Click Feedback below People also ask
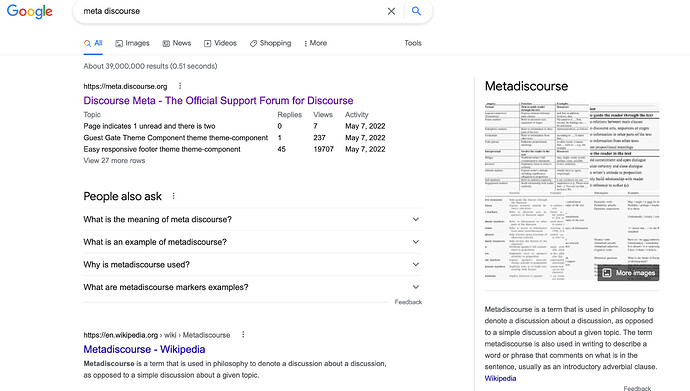 tap(408, 302)
